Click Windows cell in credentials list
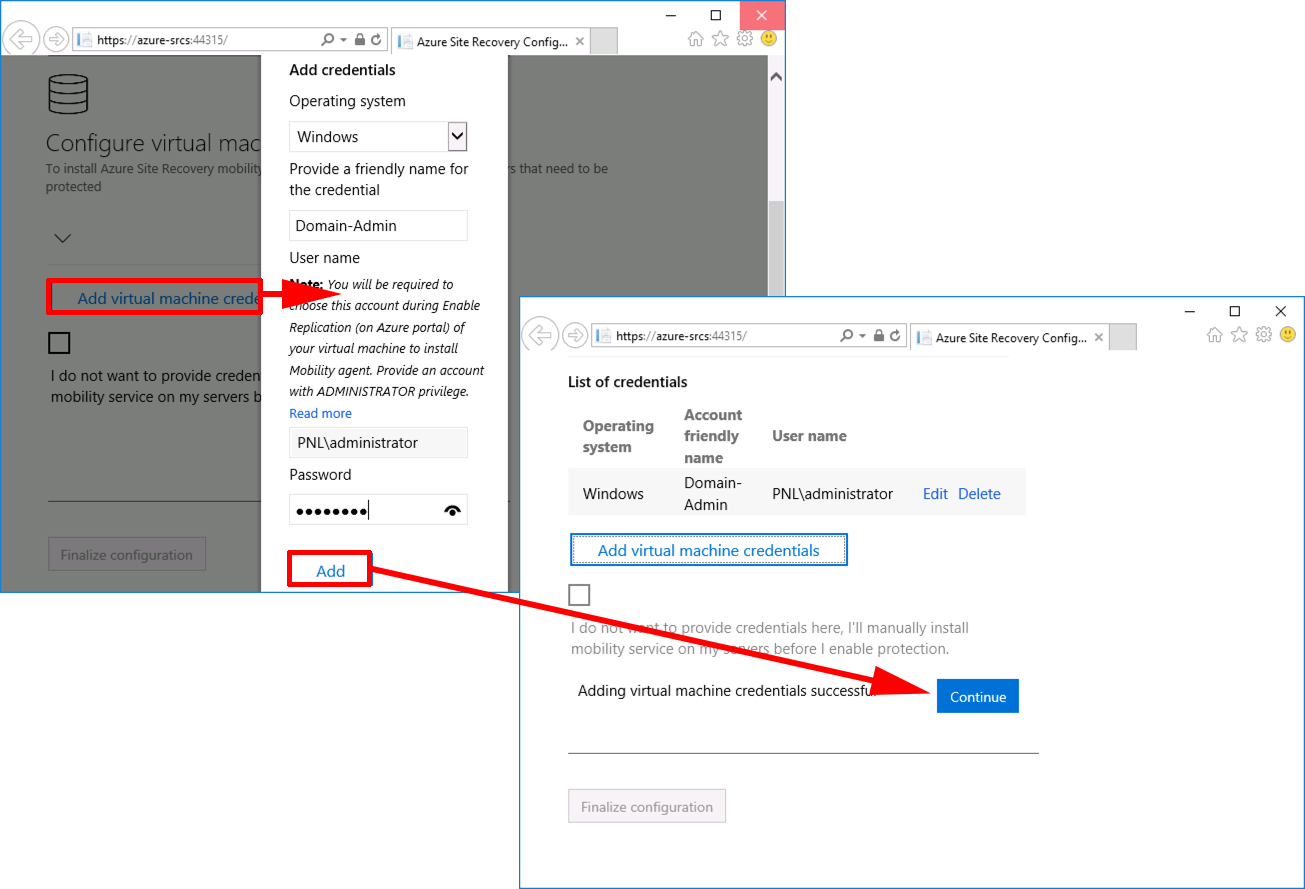 (613, 493)
